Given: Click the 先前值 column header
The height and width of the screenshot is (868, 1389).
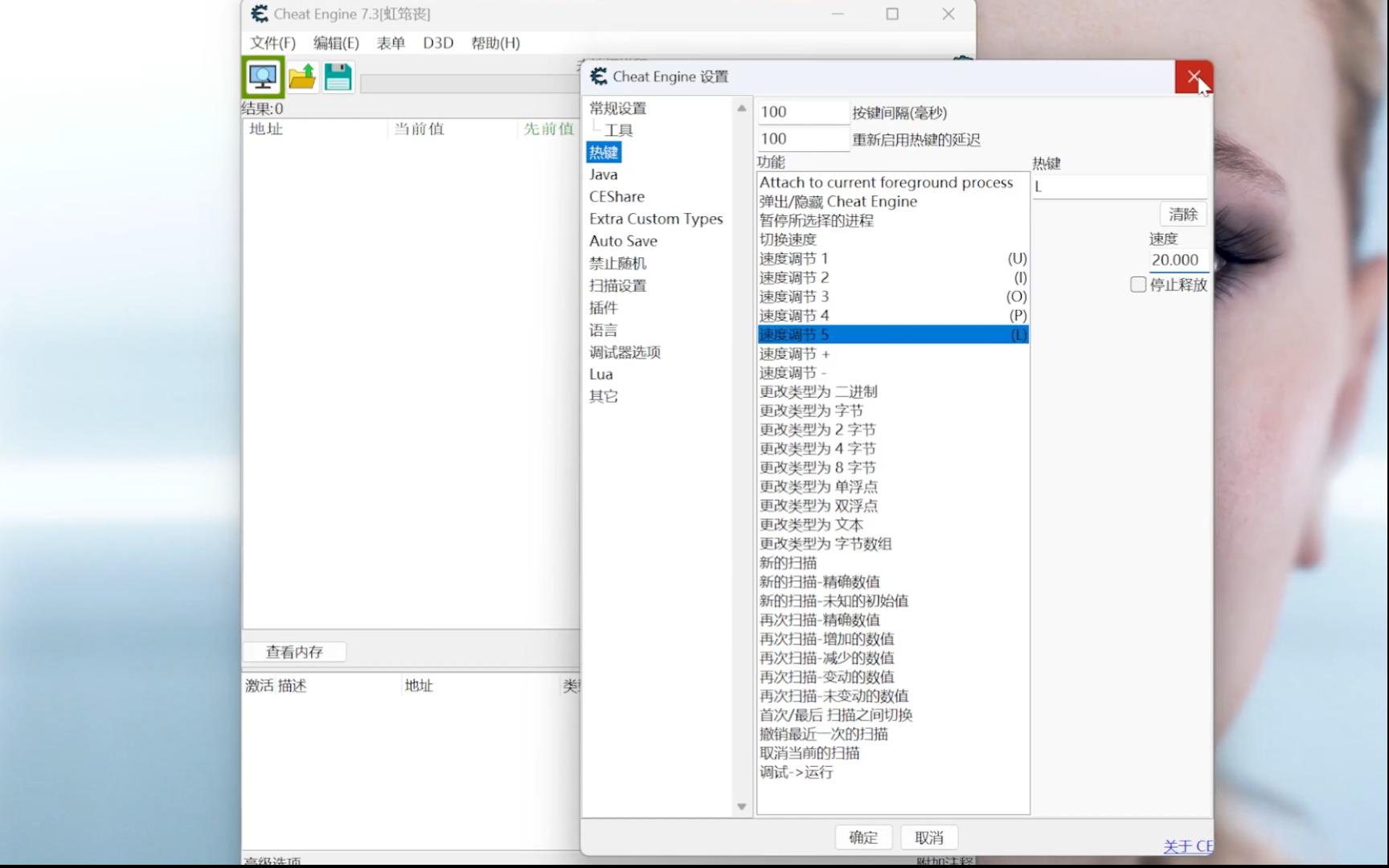Looking at the screenshot, I should click(x=549, y=129).
